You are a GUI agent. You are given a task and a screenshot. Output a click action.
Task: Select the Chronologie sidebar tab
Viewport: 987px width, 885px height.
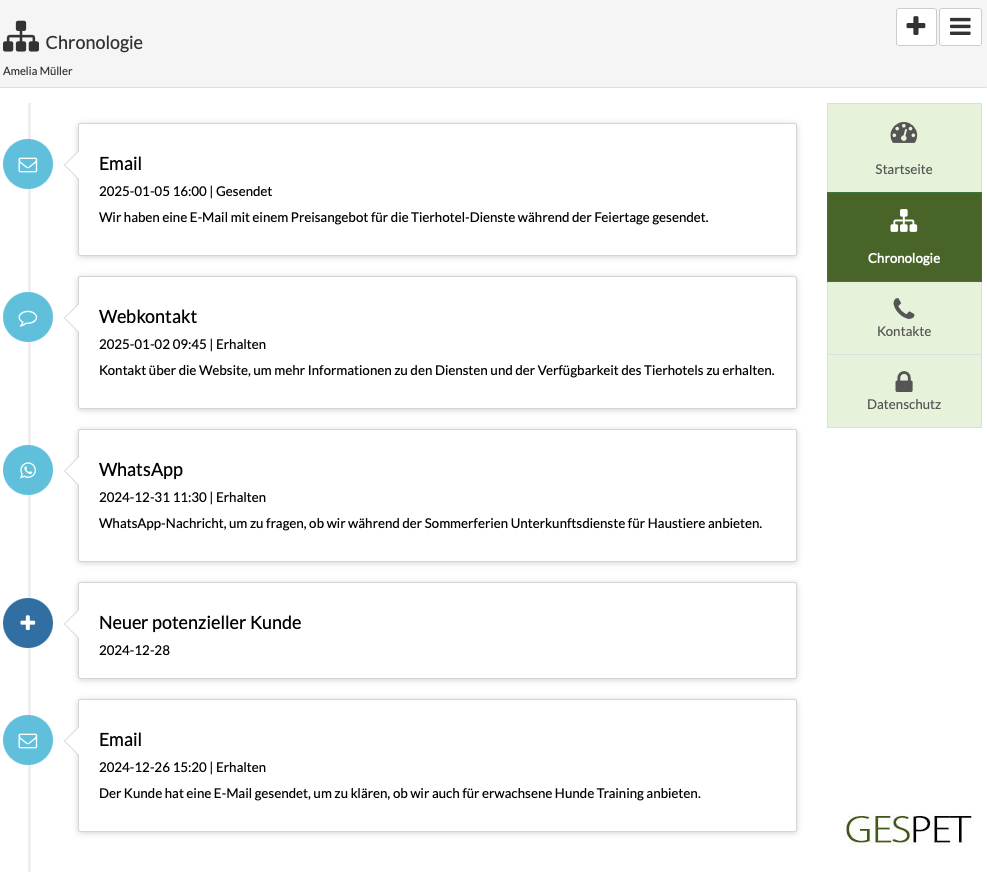[x=904, y=237]
